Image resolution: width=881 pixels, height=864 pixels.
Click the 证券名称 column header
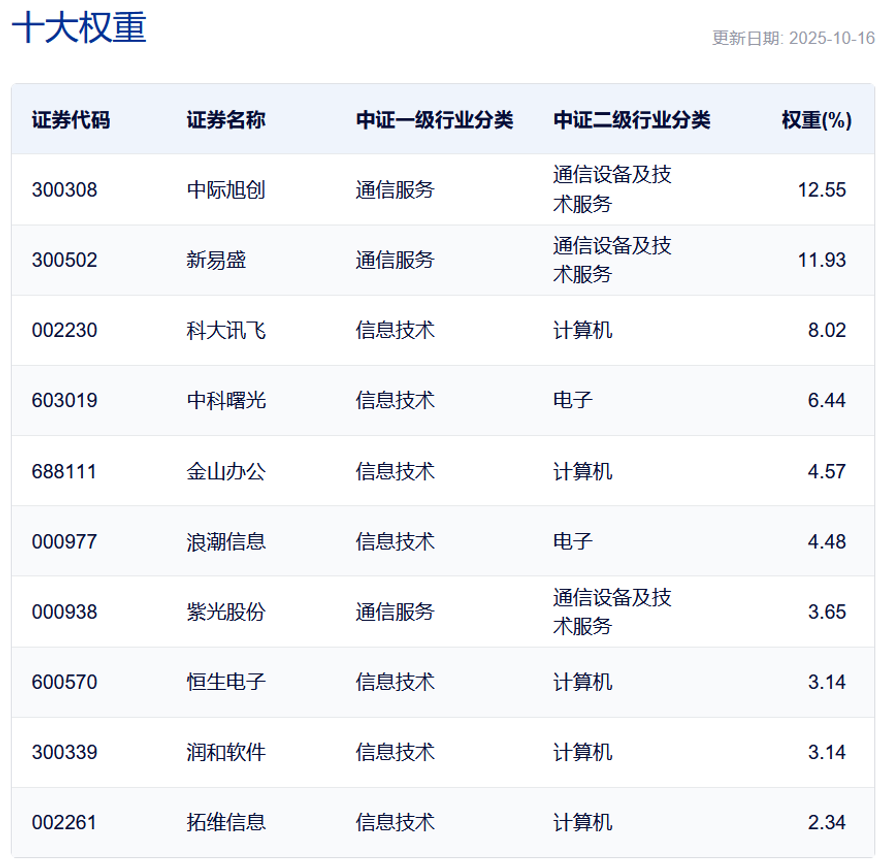(216, 119)
